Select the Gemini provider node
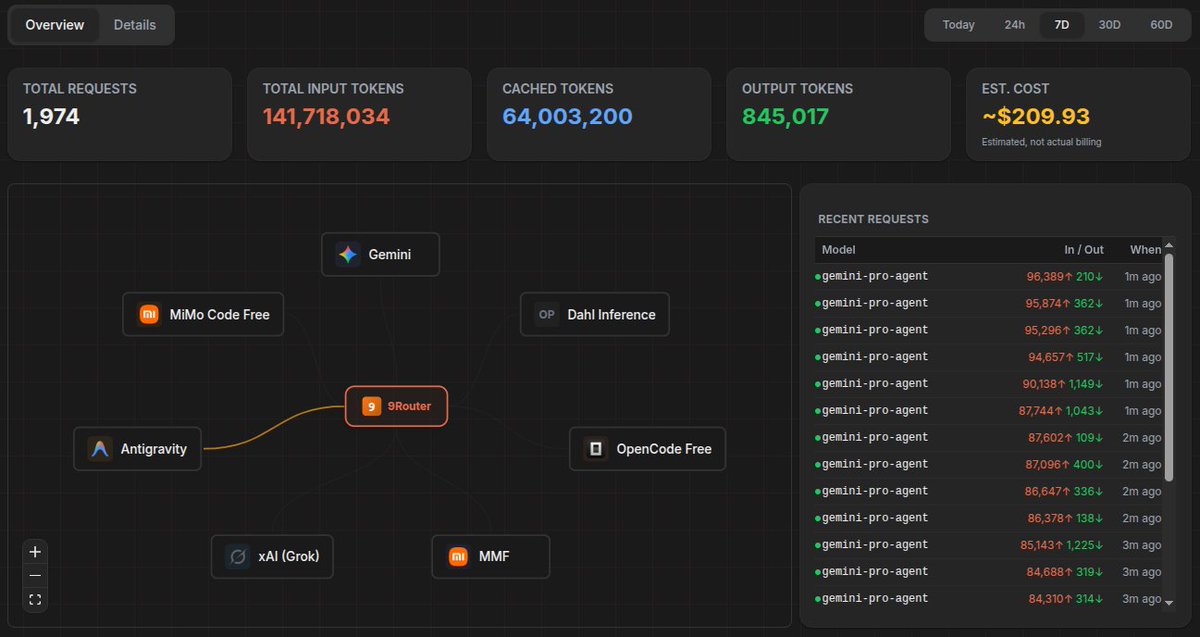The image size is (1200, 637). pos(380,254)
